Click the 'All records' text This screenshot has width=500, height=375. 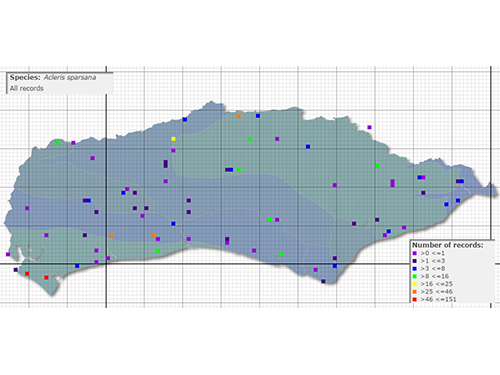point(27,88)
